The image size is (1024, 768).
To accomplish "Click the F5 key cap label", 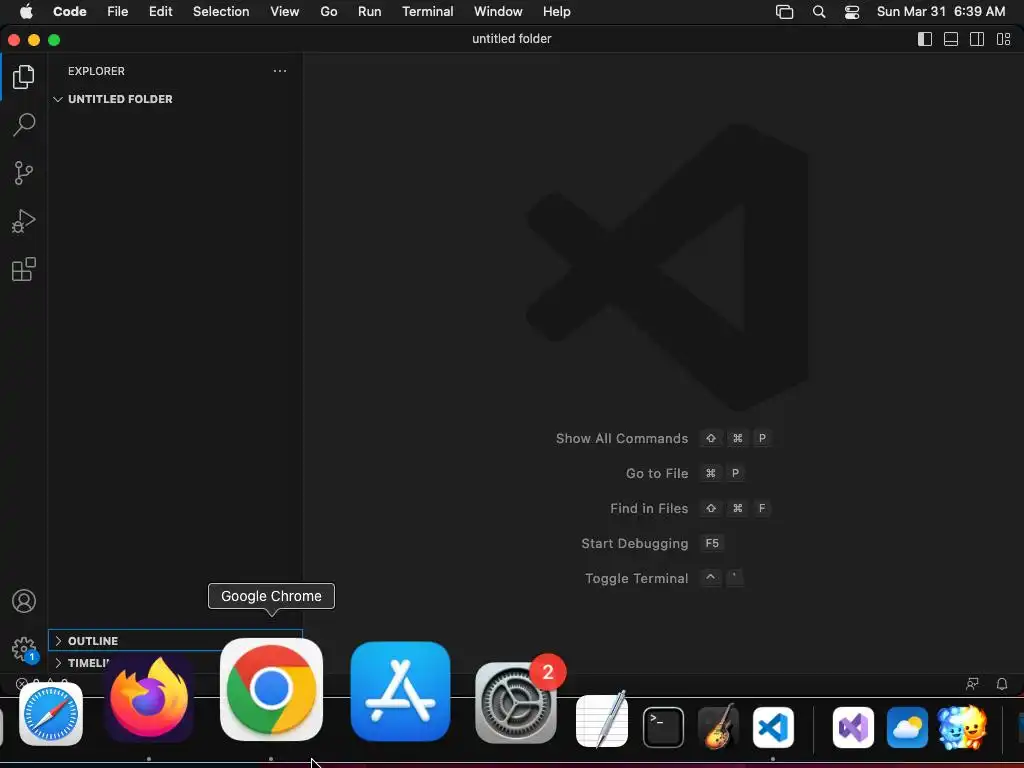I will (712, 543).
